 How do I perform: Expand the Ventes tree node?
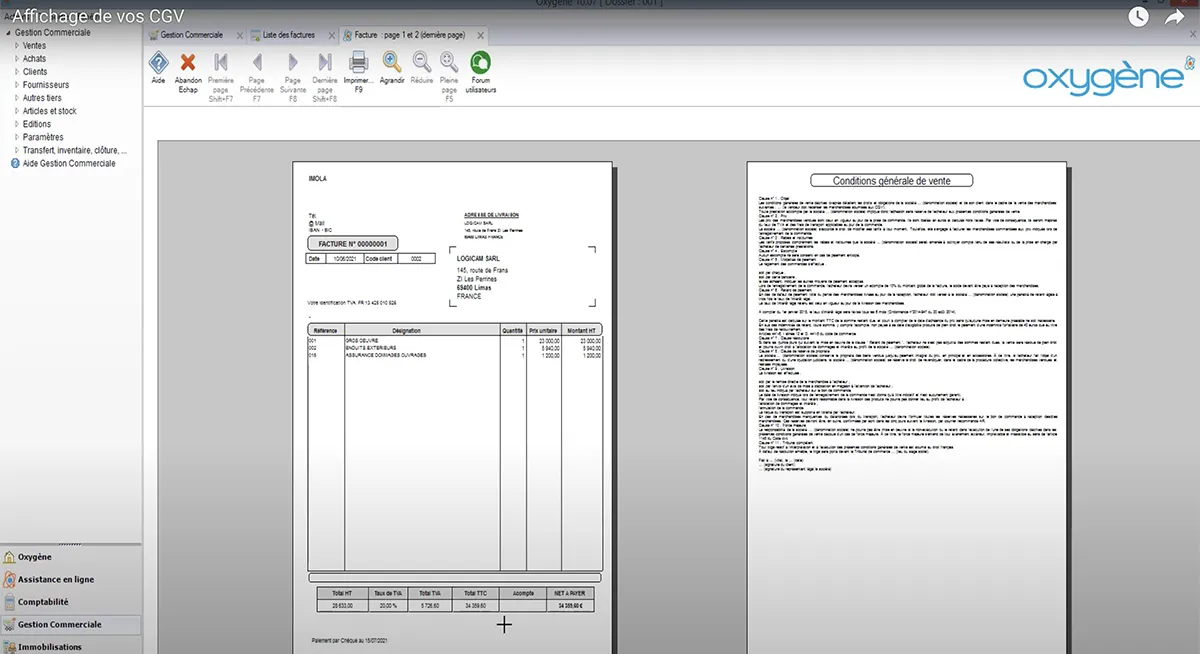click(34, 46)
